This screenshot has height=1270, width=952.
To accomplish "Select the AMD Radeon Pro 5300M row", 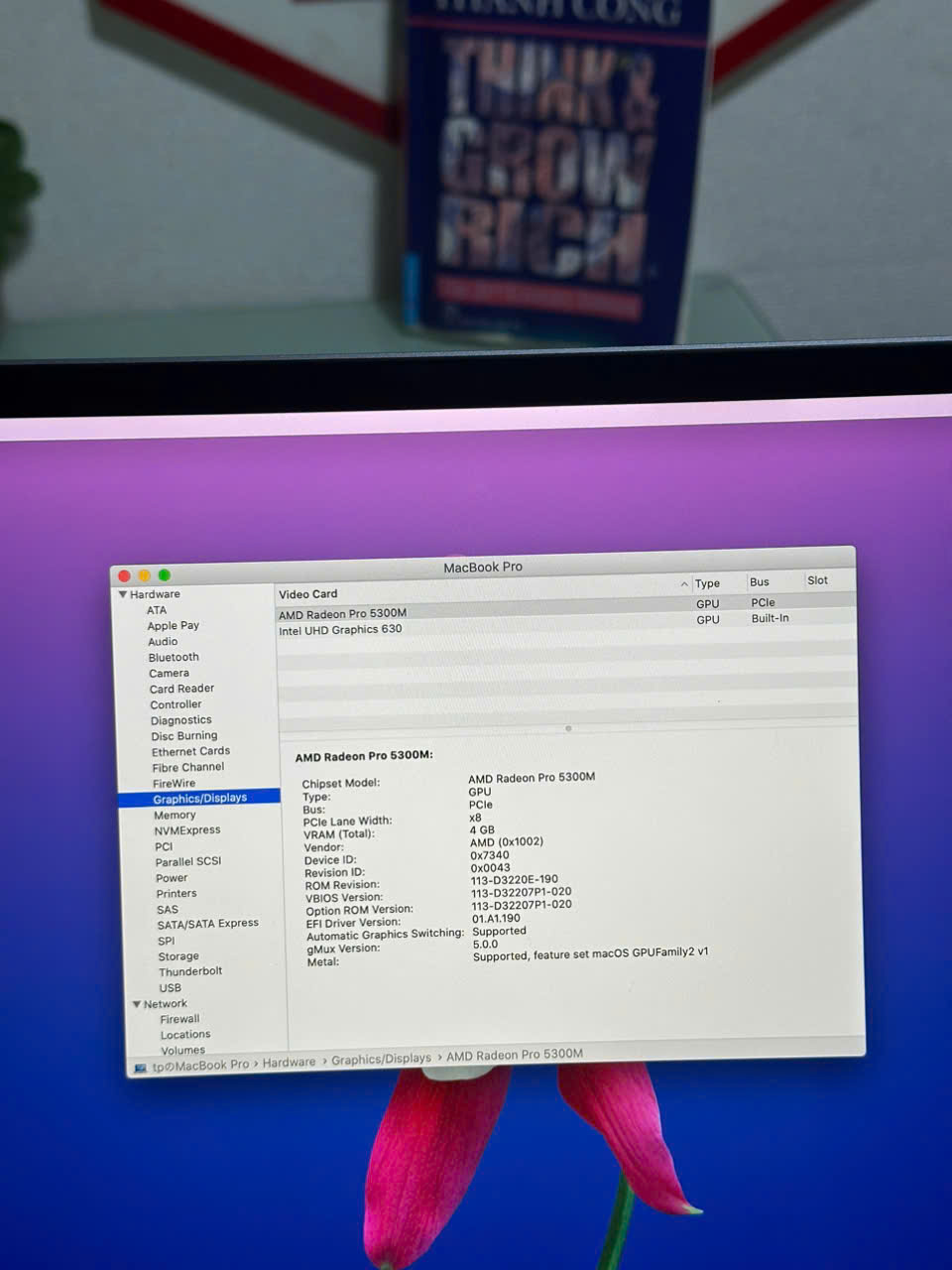I will 342,614.
